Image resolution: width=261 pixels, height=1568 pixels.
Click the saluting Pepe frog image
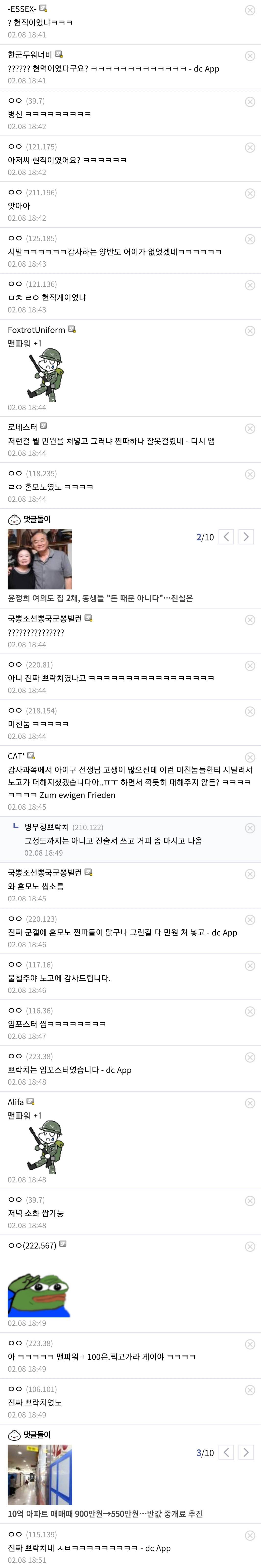[39, 1293]
